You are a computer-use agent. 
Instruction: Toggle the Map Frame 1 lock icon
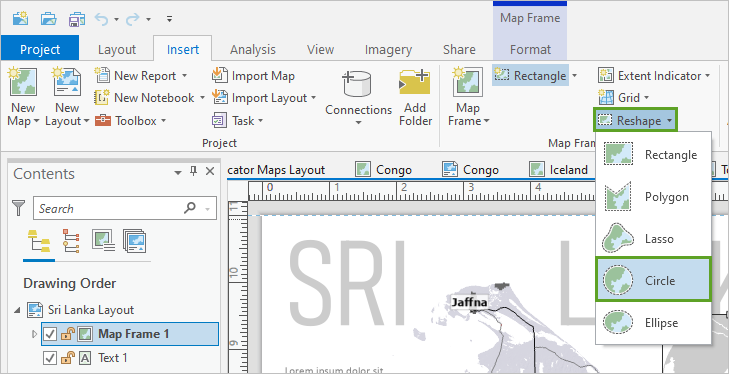[68, 334]
